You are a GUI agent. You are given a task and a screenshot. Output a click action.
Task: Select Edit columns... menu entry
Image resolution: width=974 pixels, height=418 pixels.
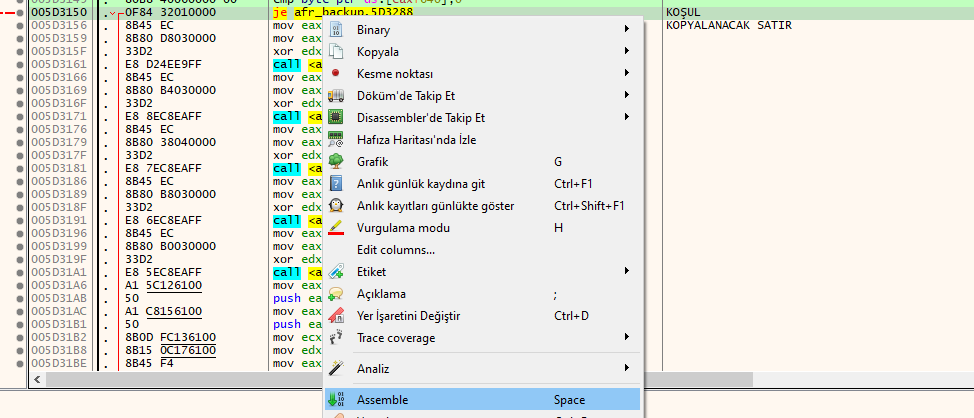point(482,250)
